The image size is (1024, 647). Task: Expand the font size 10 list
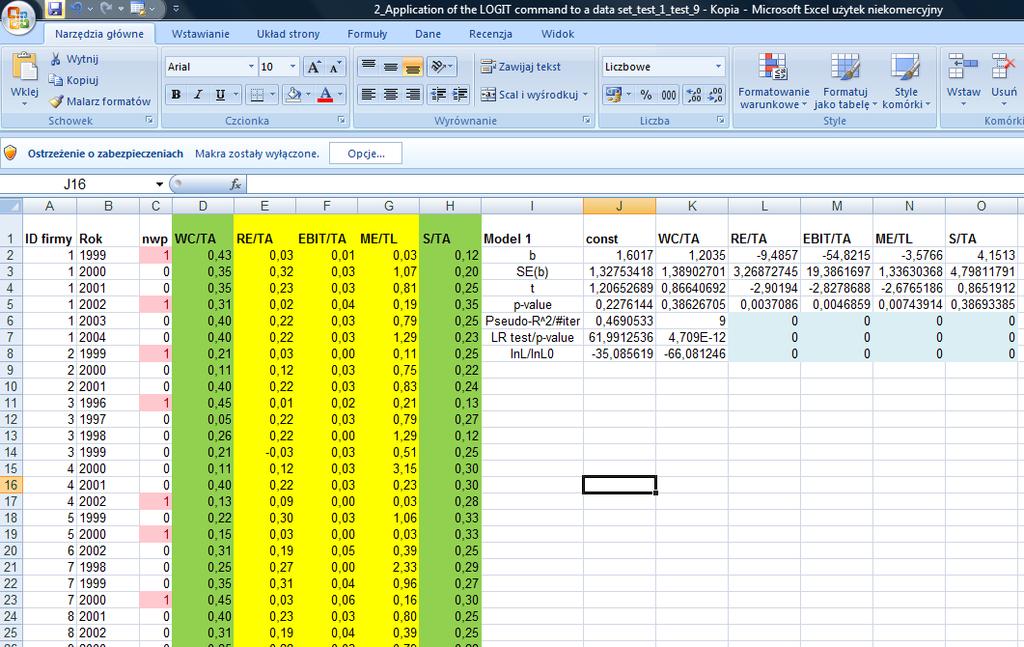coord(293,67)
